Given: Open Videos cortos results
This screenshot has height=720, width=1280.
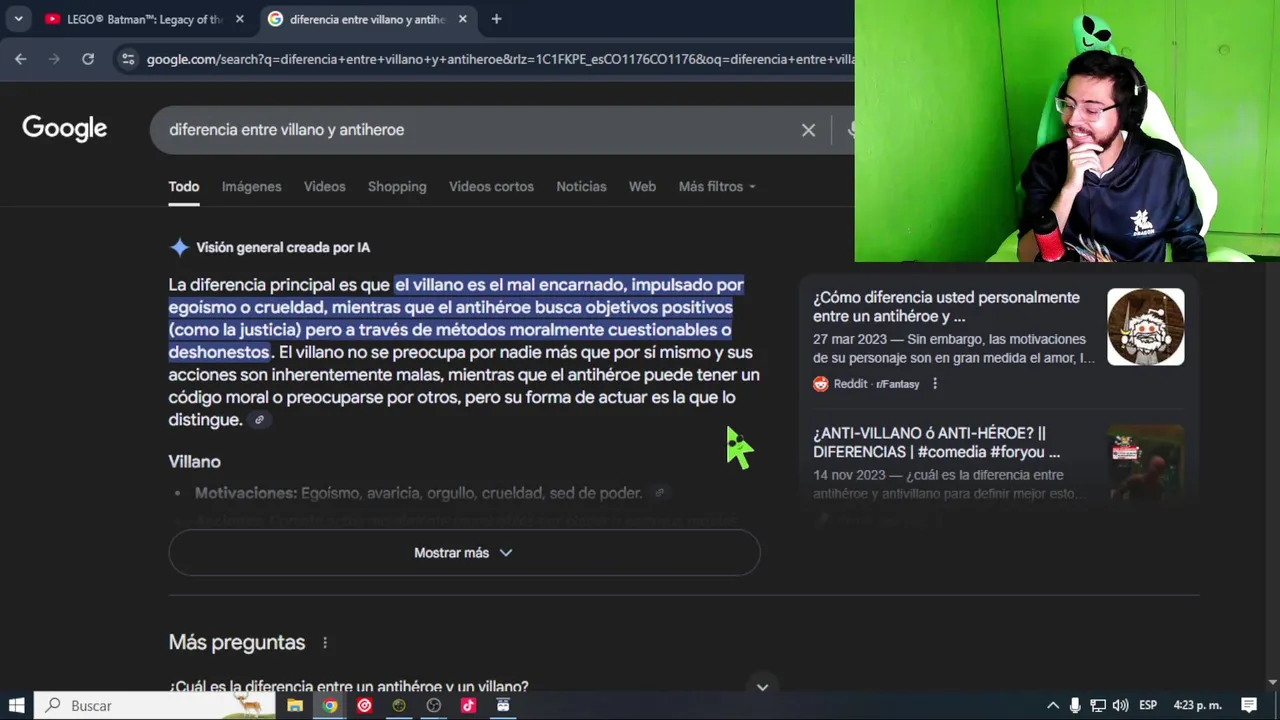Looking at the screenshot, I should click(x=491, y=187).
